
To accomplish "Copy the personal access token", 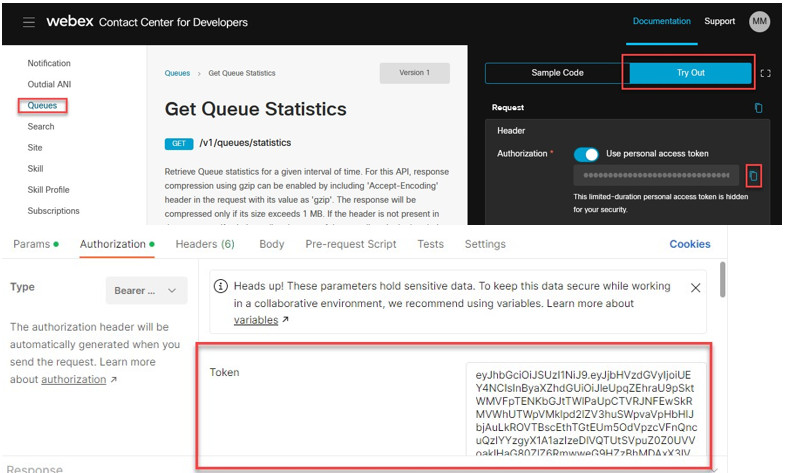I will pyautogui.click(x=753, y=176).
